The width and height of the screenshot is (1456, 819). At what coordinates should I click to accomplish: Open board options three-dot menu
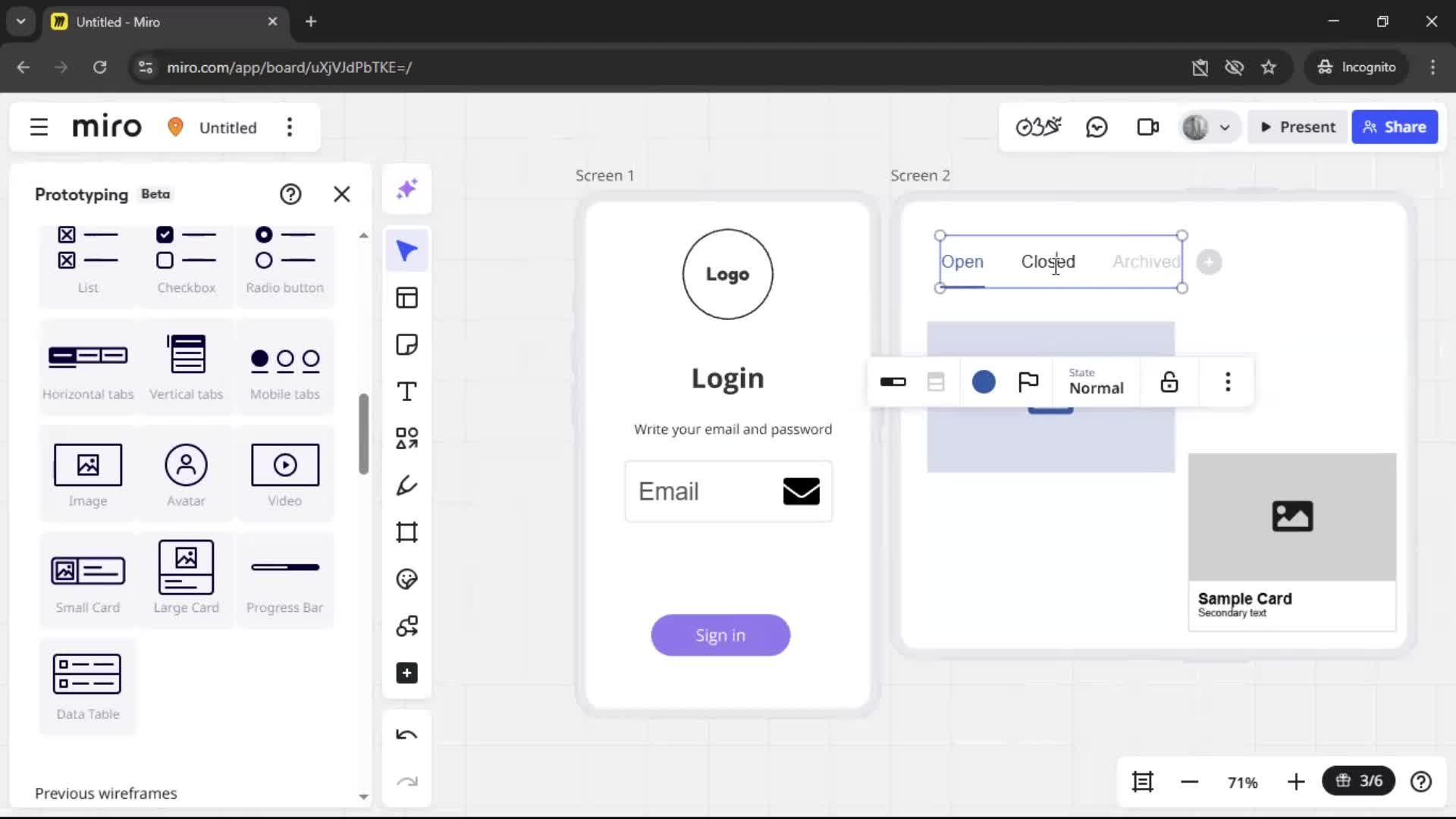[x=290, y=127]
